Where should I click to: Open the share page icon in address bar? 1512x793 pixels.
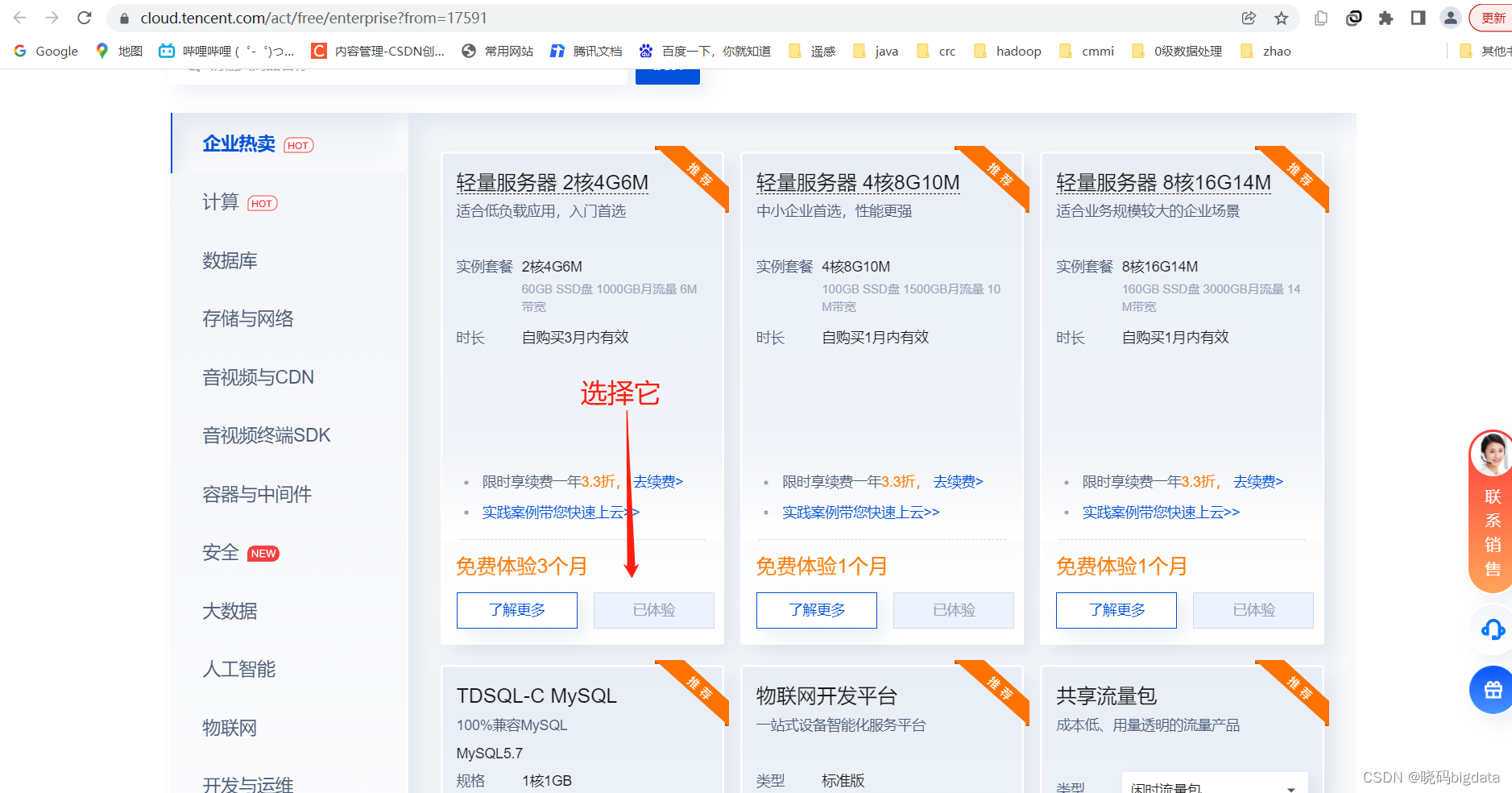1249,18
